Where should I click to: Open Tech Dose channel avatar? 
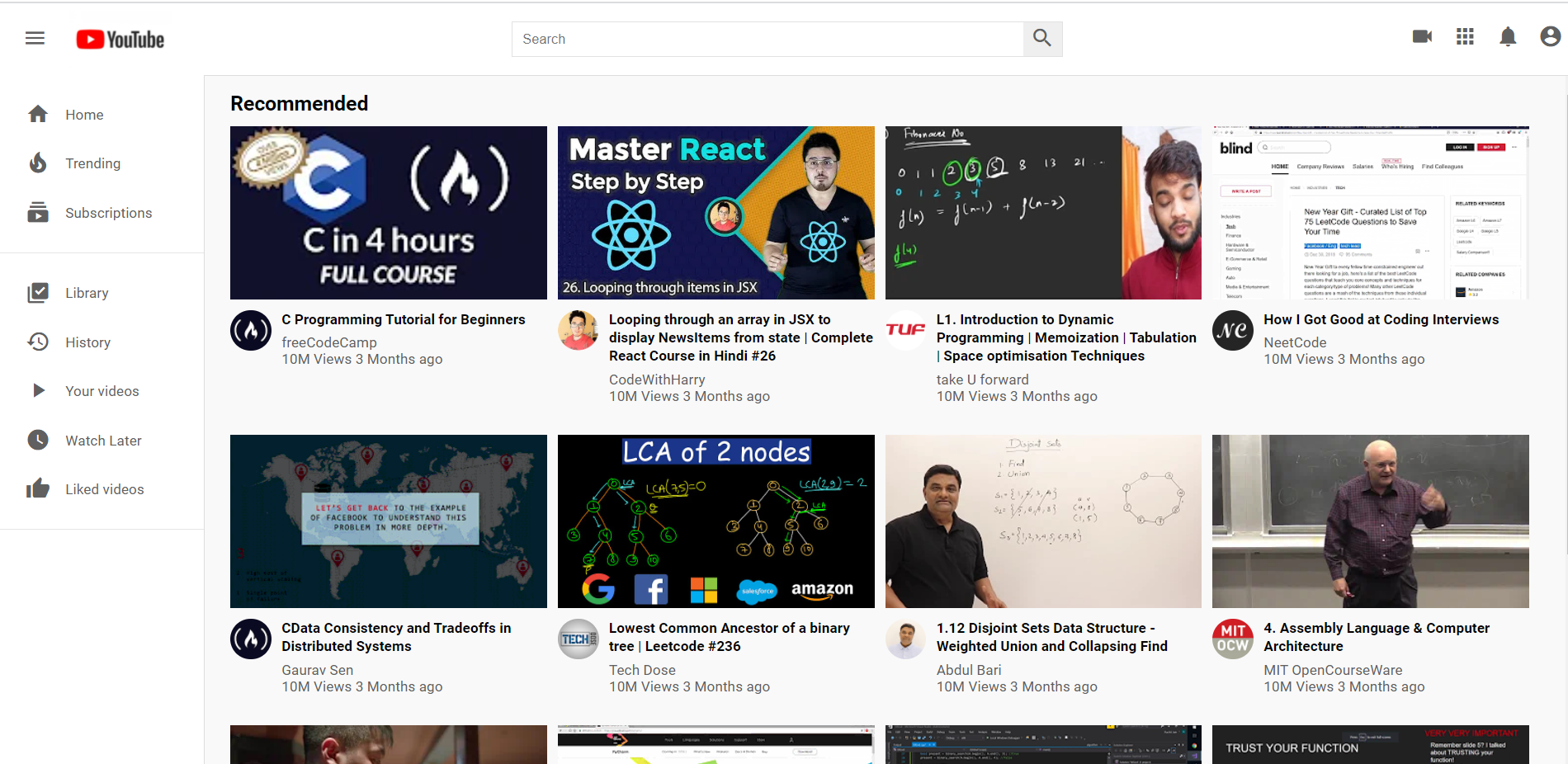point(579,639)
